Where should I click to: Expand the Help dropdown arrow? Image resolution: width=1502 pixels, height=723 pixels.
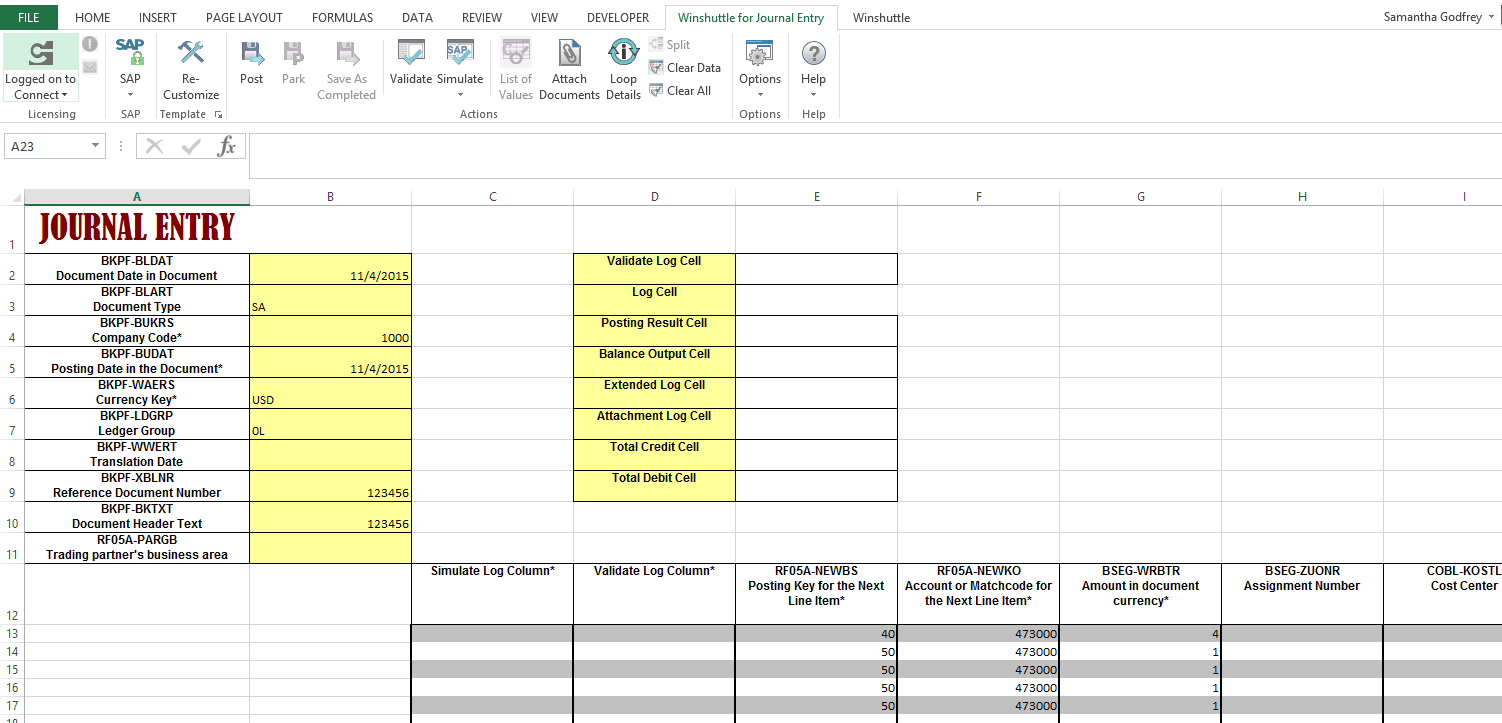coord(814,95)
